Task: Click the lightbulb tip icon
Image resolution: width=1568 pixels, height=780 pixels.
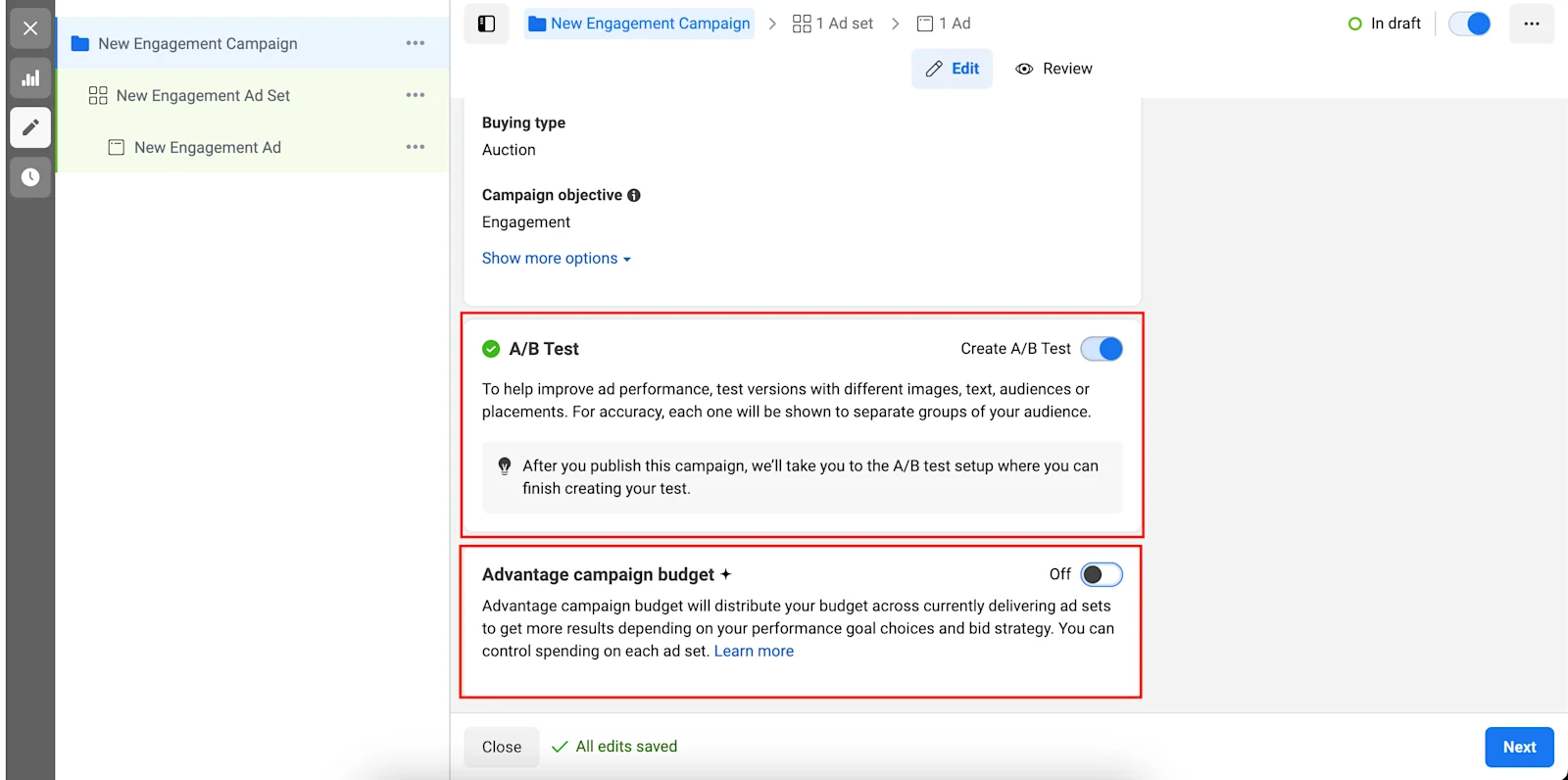Action: pyautogui.click(x=505, y=466)
